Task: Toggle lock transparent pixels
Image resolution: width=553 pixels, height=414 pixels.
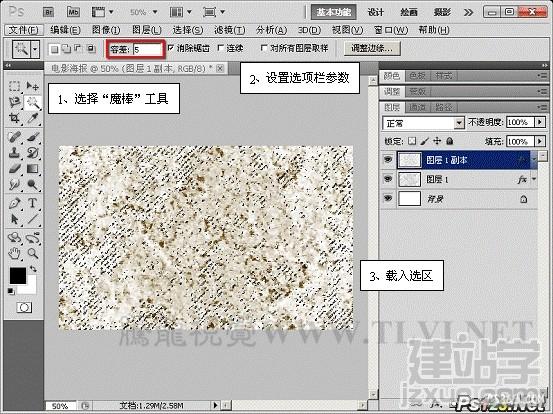Action: (x=412, y=141)
